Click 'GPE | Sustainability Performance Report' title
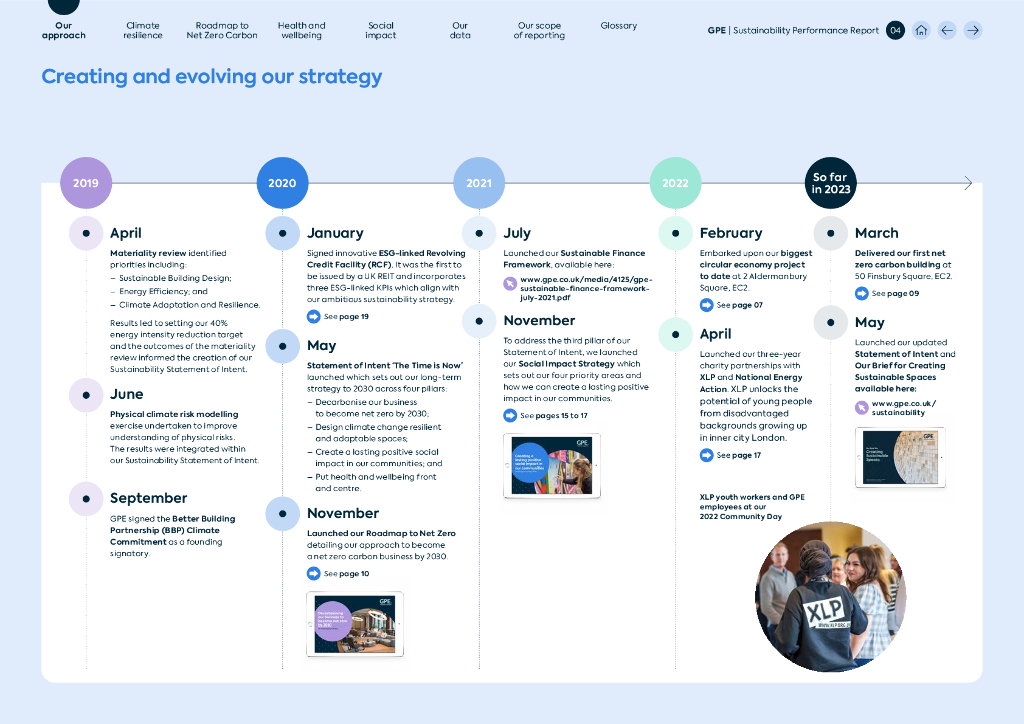The width and height of the screenshot is (1024, 724). pyautogui.click(x=793, y=30)
